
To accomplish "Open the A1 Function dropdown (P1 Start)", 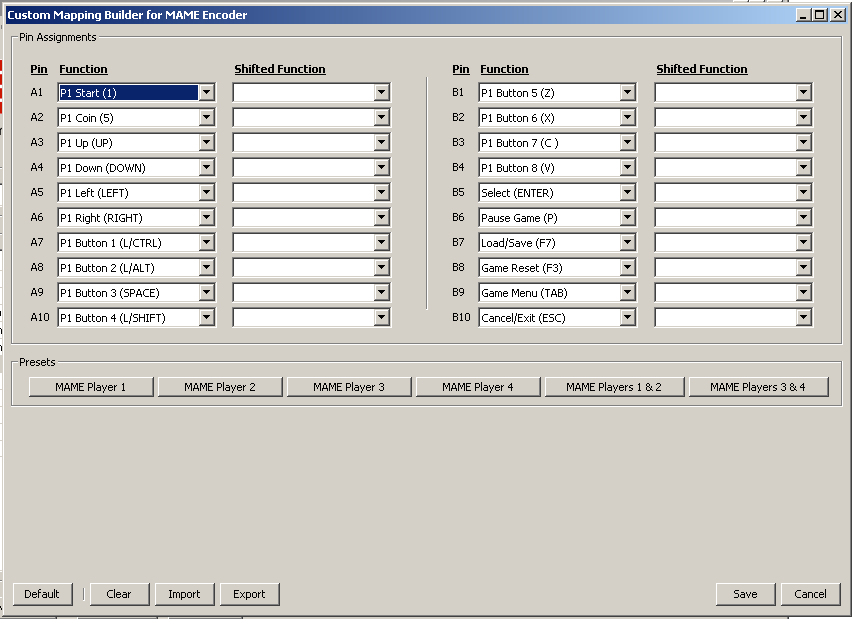I will [206, 93].
